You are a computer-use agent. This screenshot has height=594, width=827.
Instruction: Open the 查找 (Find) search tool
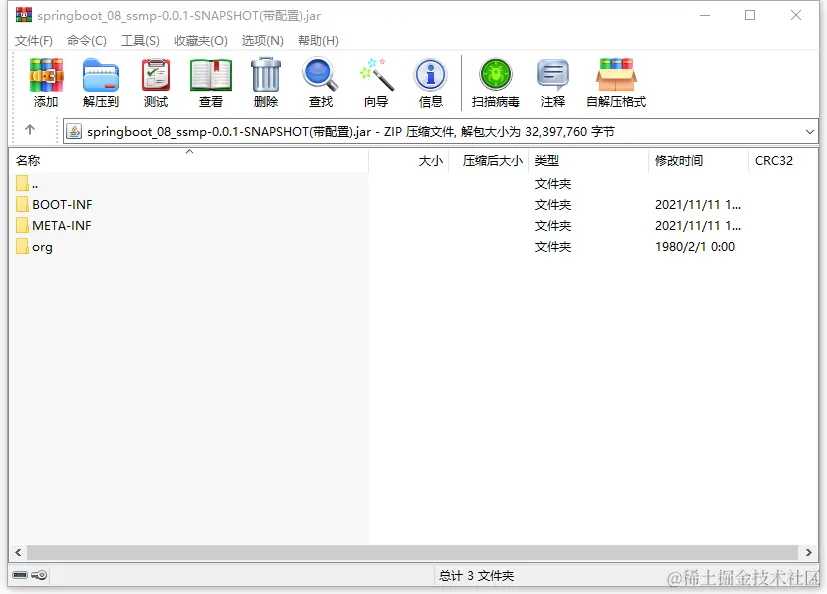click(x=320, y=82)
